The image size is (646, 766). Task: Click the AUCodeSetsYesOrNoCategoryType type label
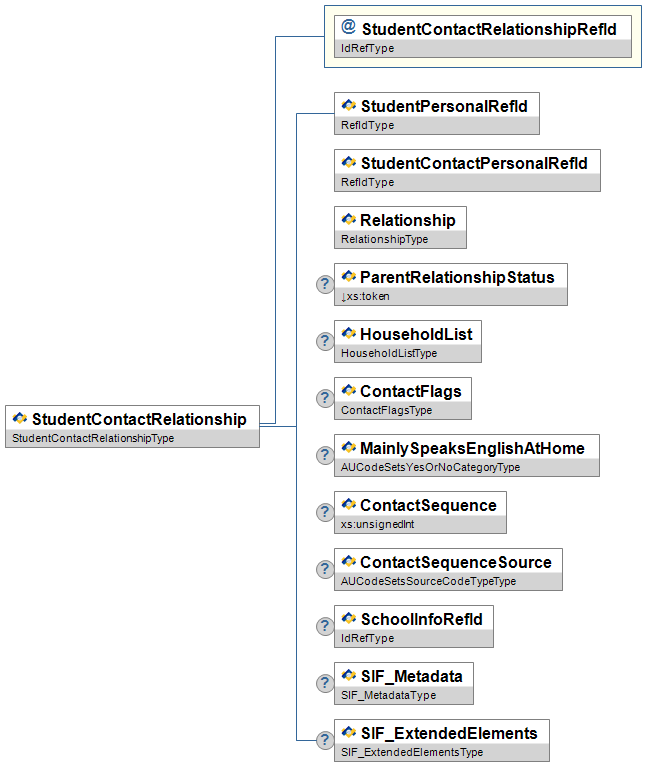click(430, 467)
